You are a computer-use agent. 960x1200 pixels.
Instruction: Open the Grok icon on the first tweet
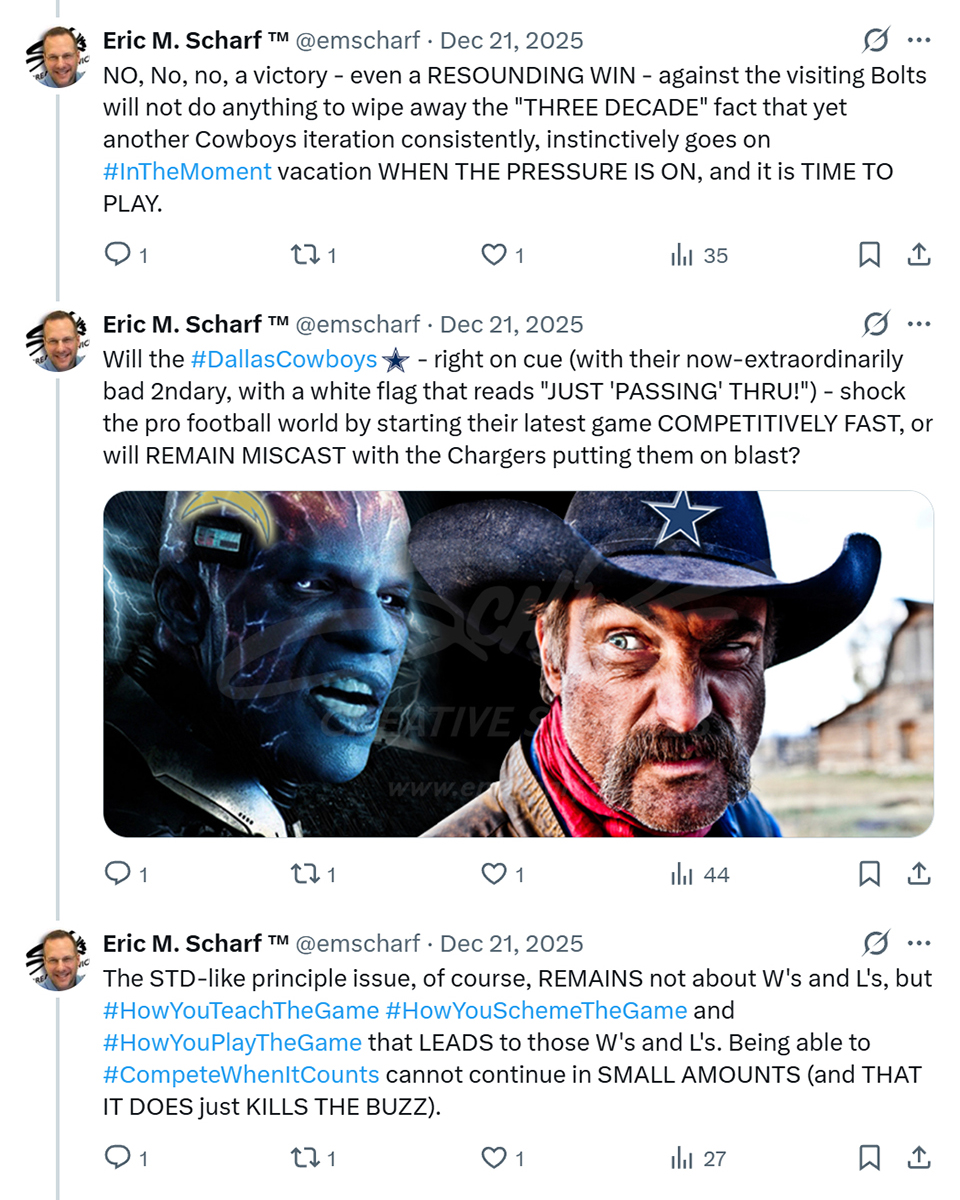(x=876, y=41)
